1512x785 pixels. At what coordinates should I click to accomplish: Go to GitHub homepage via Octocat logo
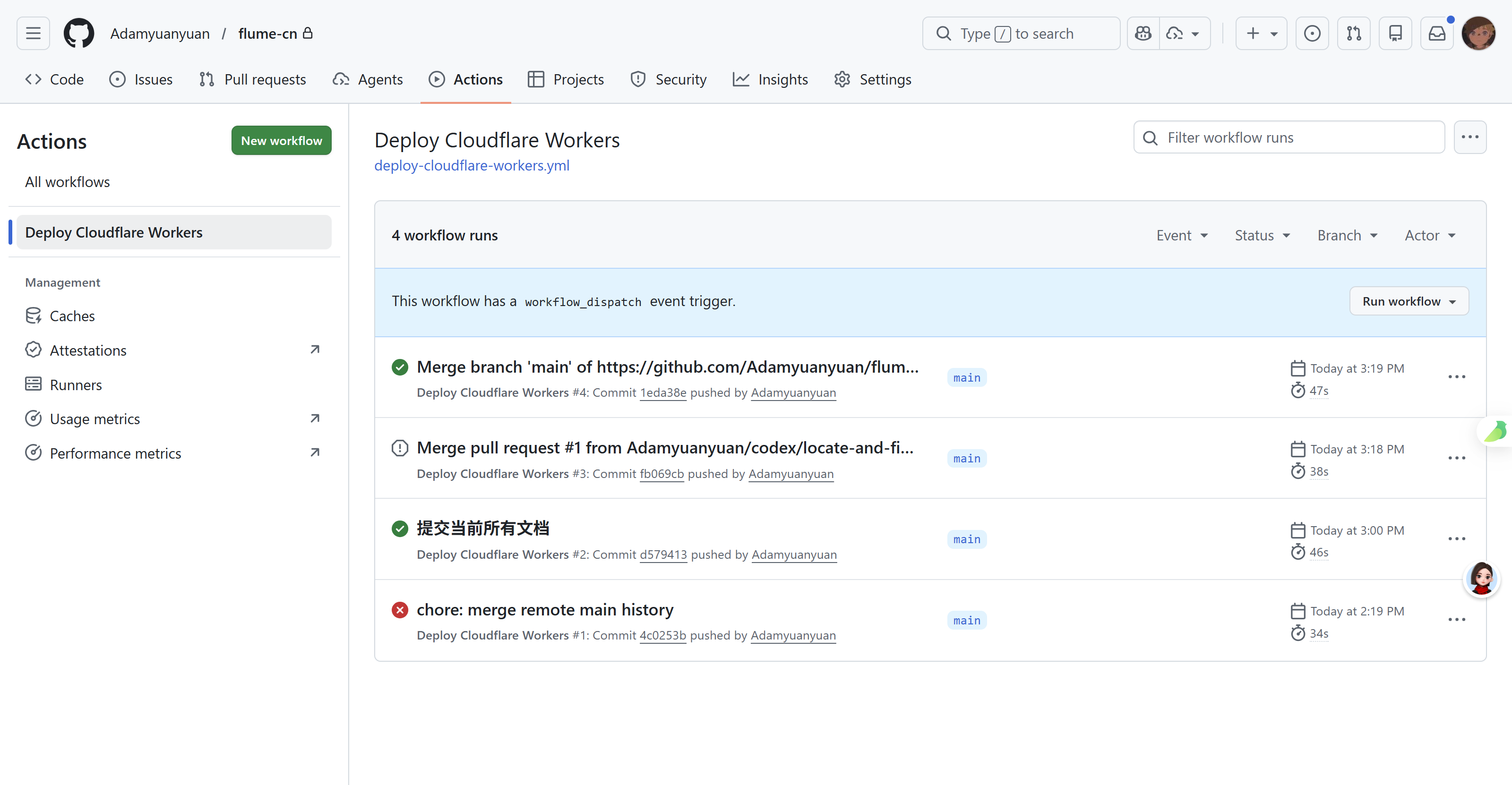78,34
